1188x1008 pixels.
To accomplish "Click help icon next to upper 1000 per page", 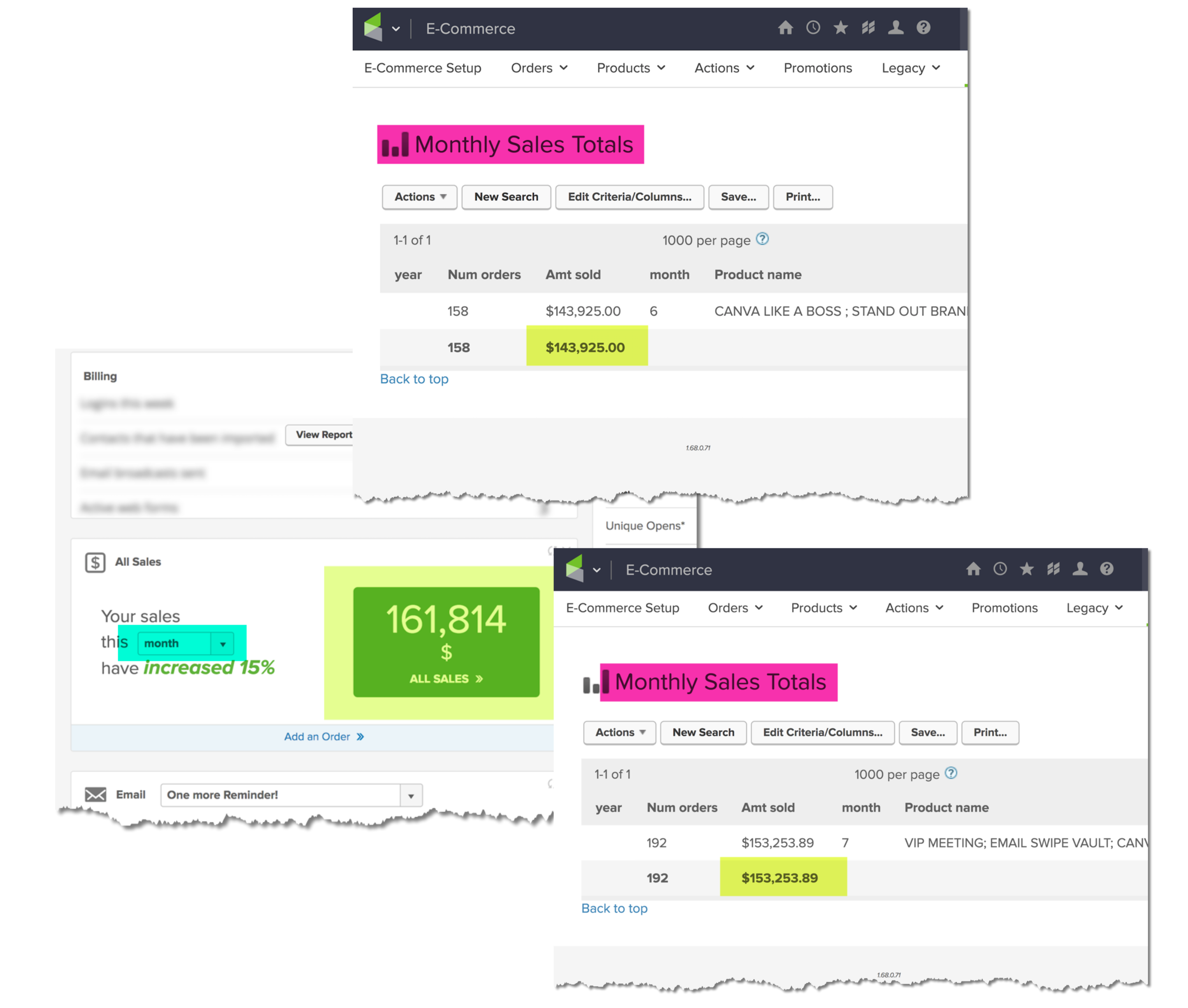I will [762, 239].
